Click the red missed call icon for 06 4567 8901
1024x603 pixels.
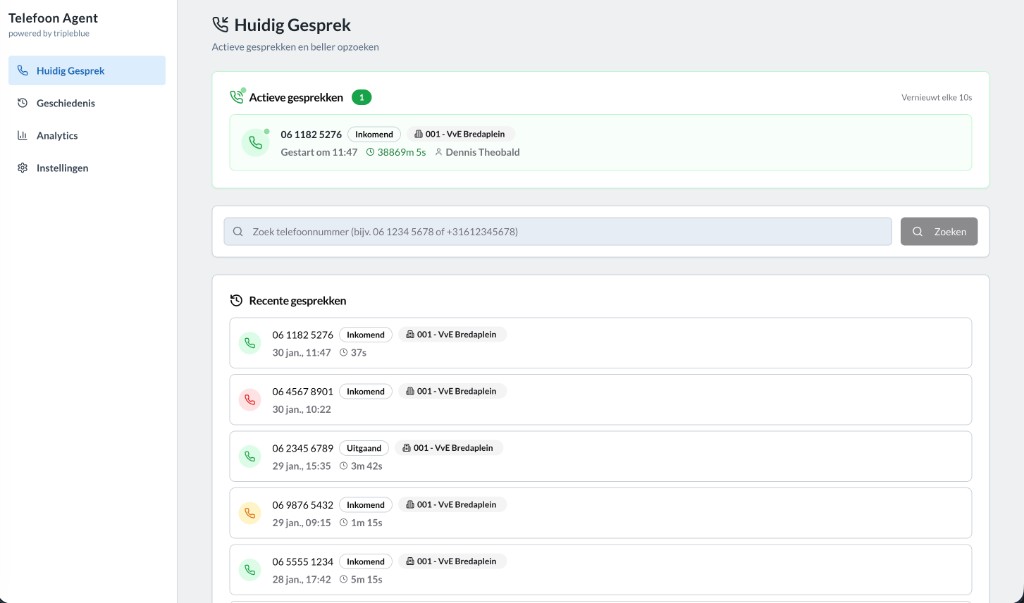249,400
